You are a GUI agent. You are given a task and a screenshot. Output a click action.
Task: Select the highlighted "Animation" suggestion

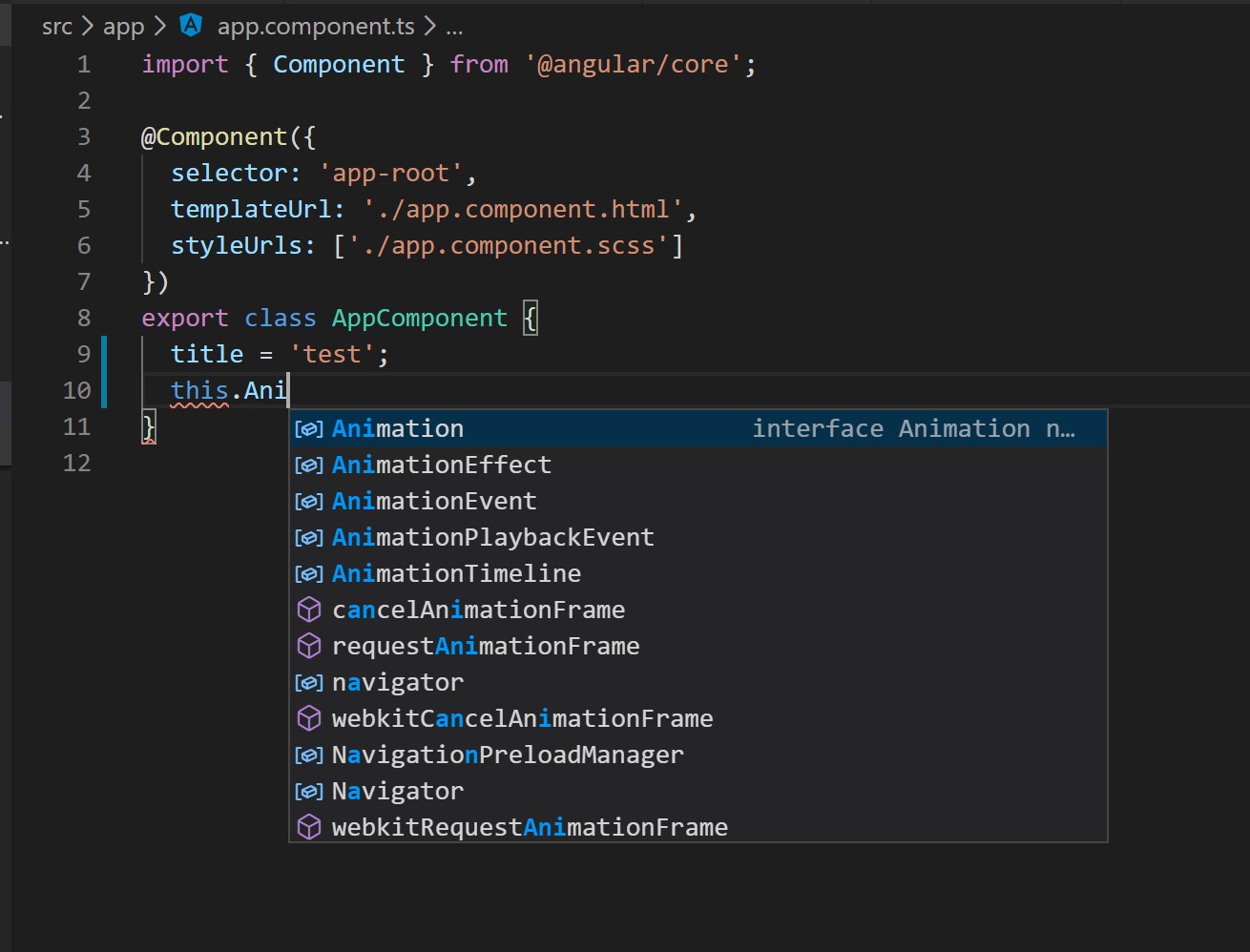tap(398, 428)
